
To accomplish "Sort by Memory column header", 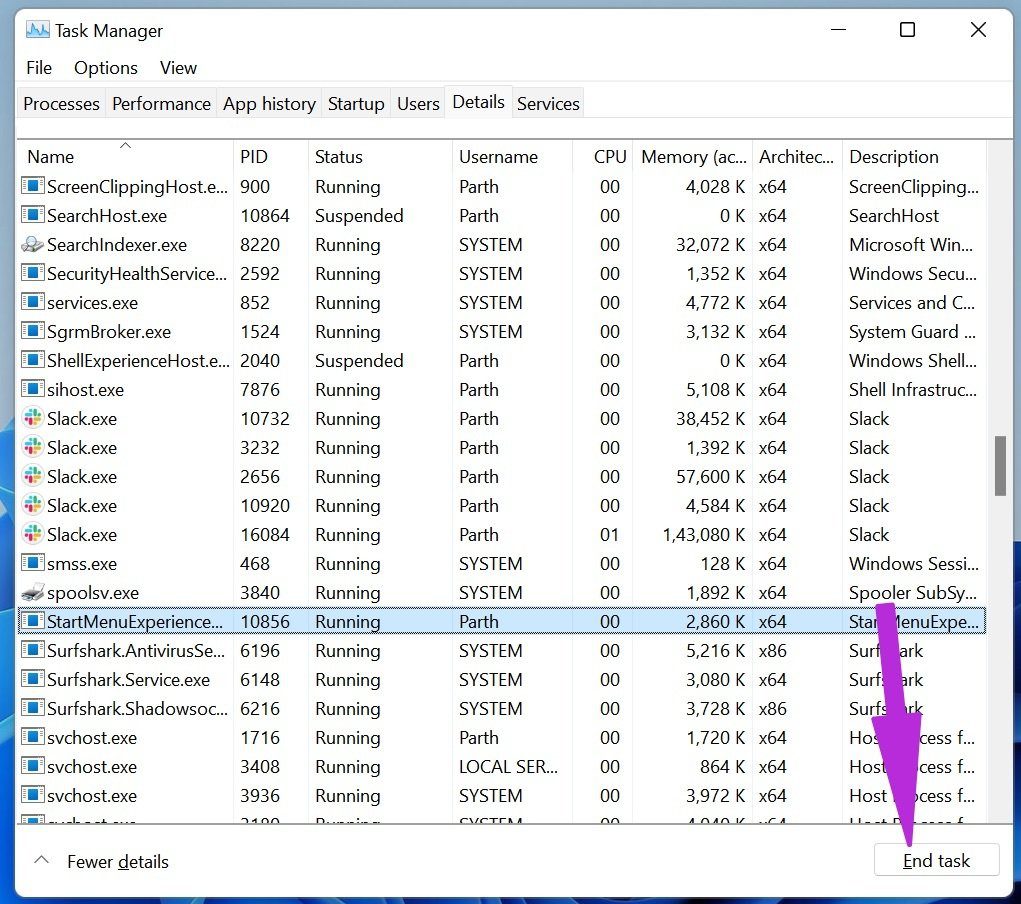I will pyautogui.click(x=693, y=157).
